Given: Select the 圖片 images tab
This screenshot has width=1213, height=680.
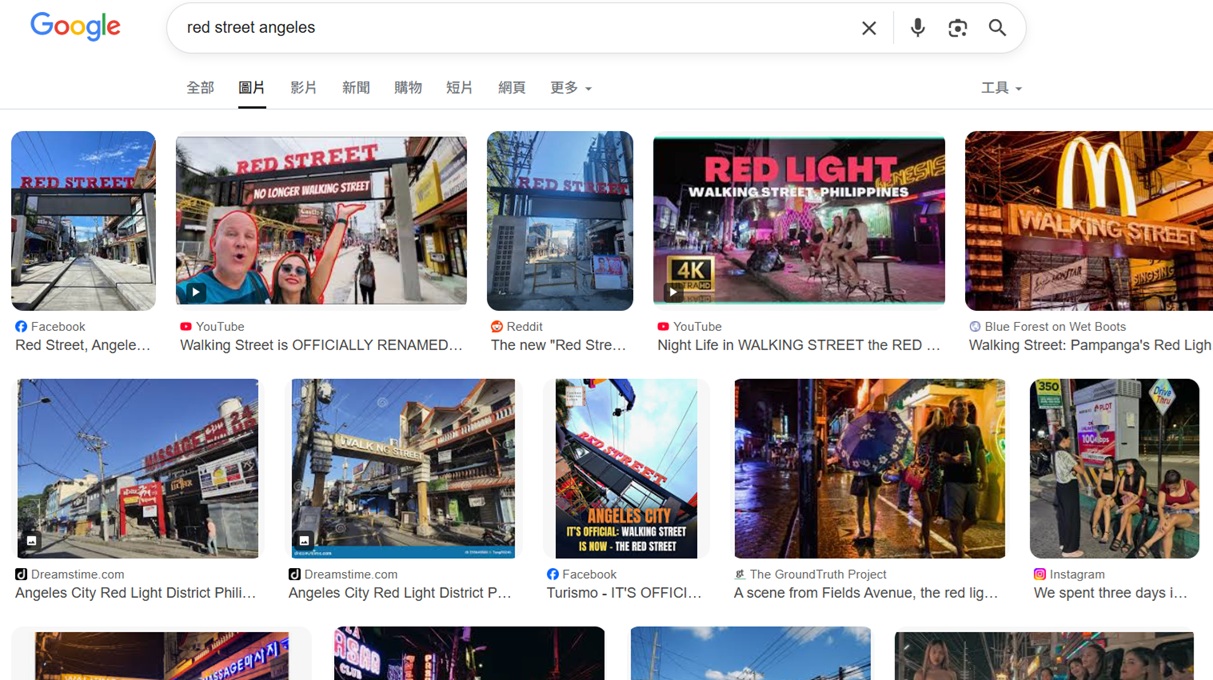Looking at the screenshot, I should point(252,88).
